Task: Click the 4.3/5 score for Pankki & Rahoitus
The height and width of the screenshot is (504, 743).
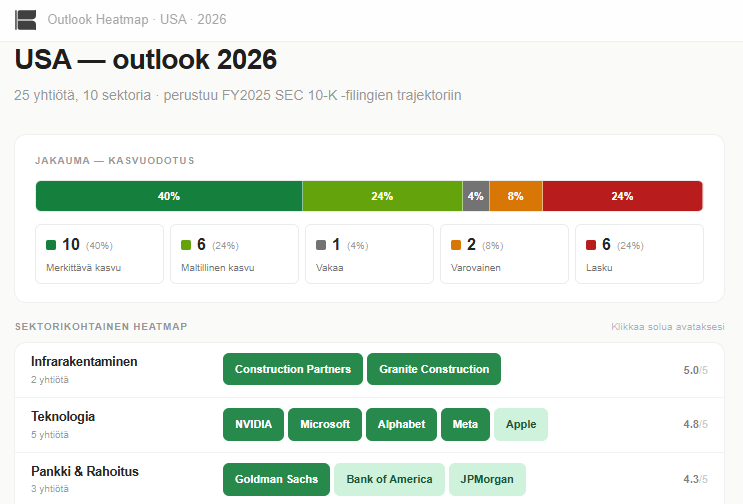Action: [695, 479]
